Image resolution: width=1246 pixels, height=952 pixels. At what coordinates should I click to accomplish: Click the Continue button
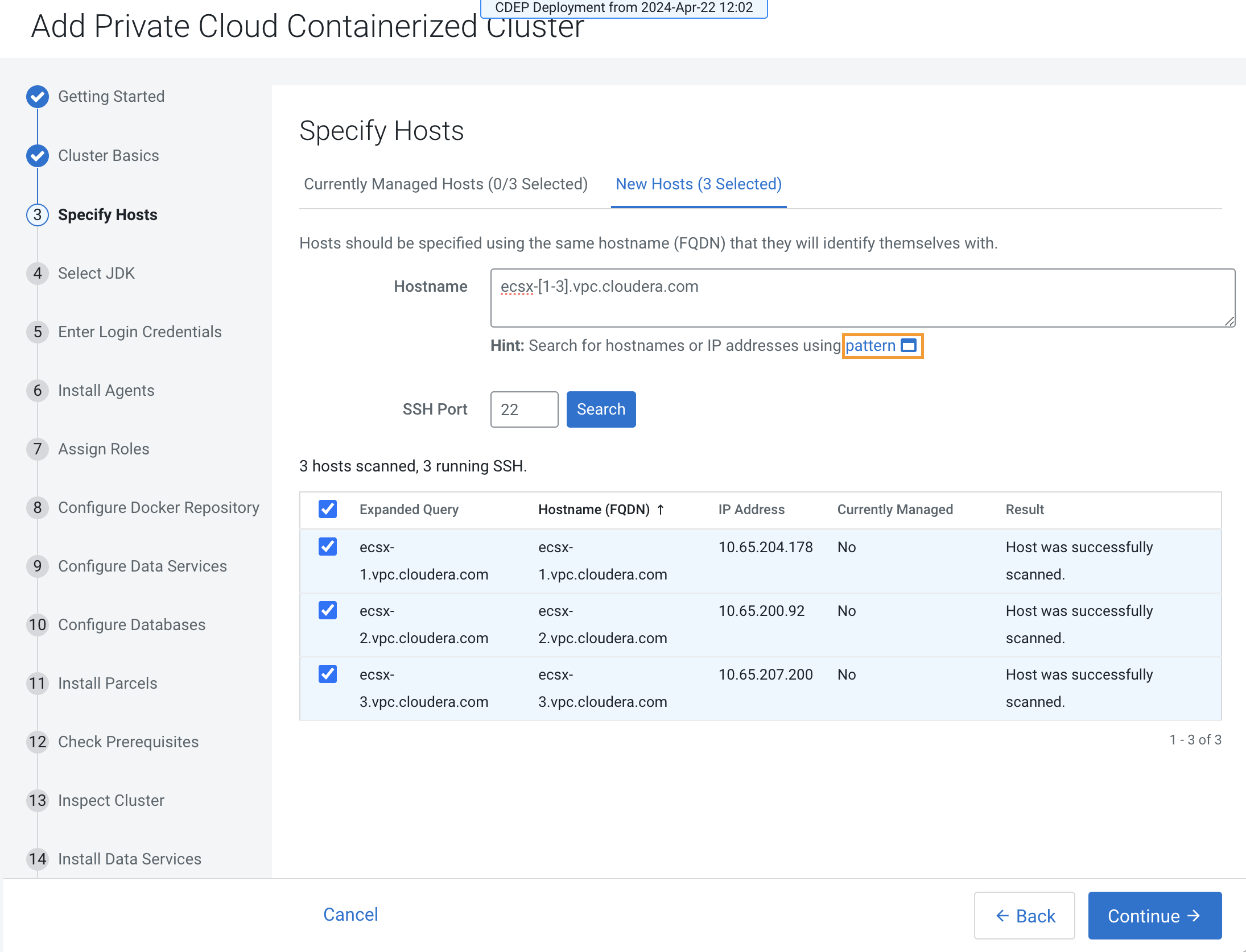(x=1154, y=916)
